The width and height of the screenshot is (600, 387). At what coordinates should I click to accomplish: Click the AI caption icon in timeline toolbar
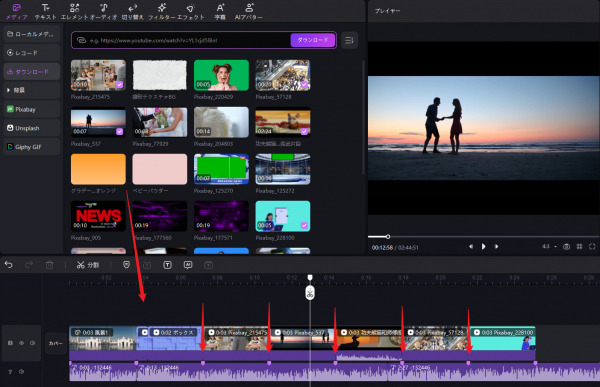[188, 265]
